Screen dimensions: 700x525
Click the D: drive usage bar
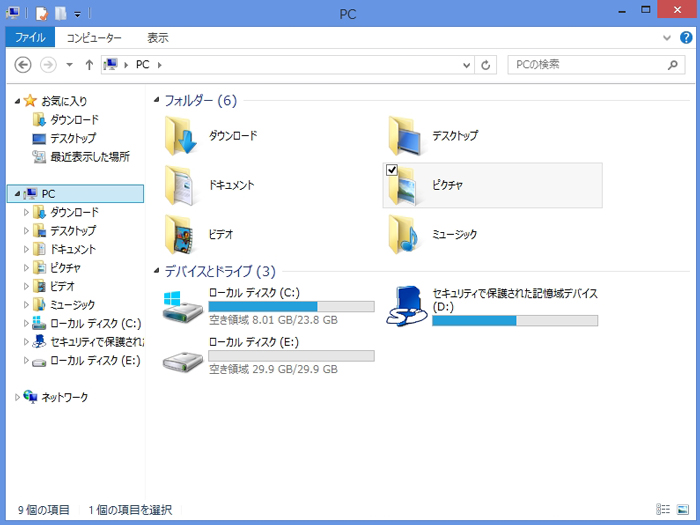tap(515, 321)
